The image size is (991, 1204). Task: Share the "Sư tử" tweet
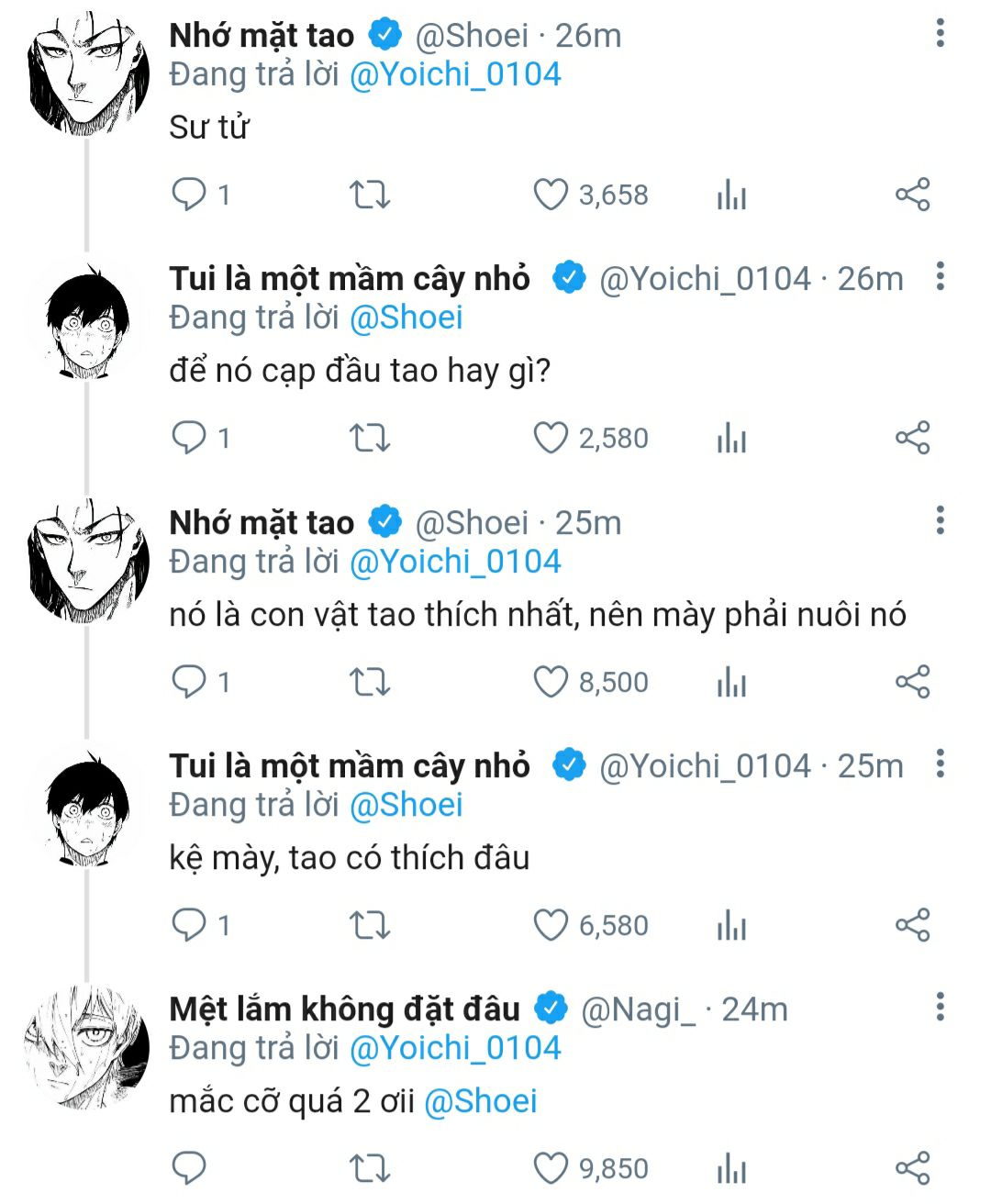click(x=912, y=195)
